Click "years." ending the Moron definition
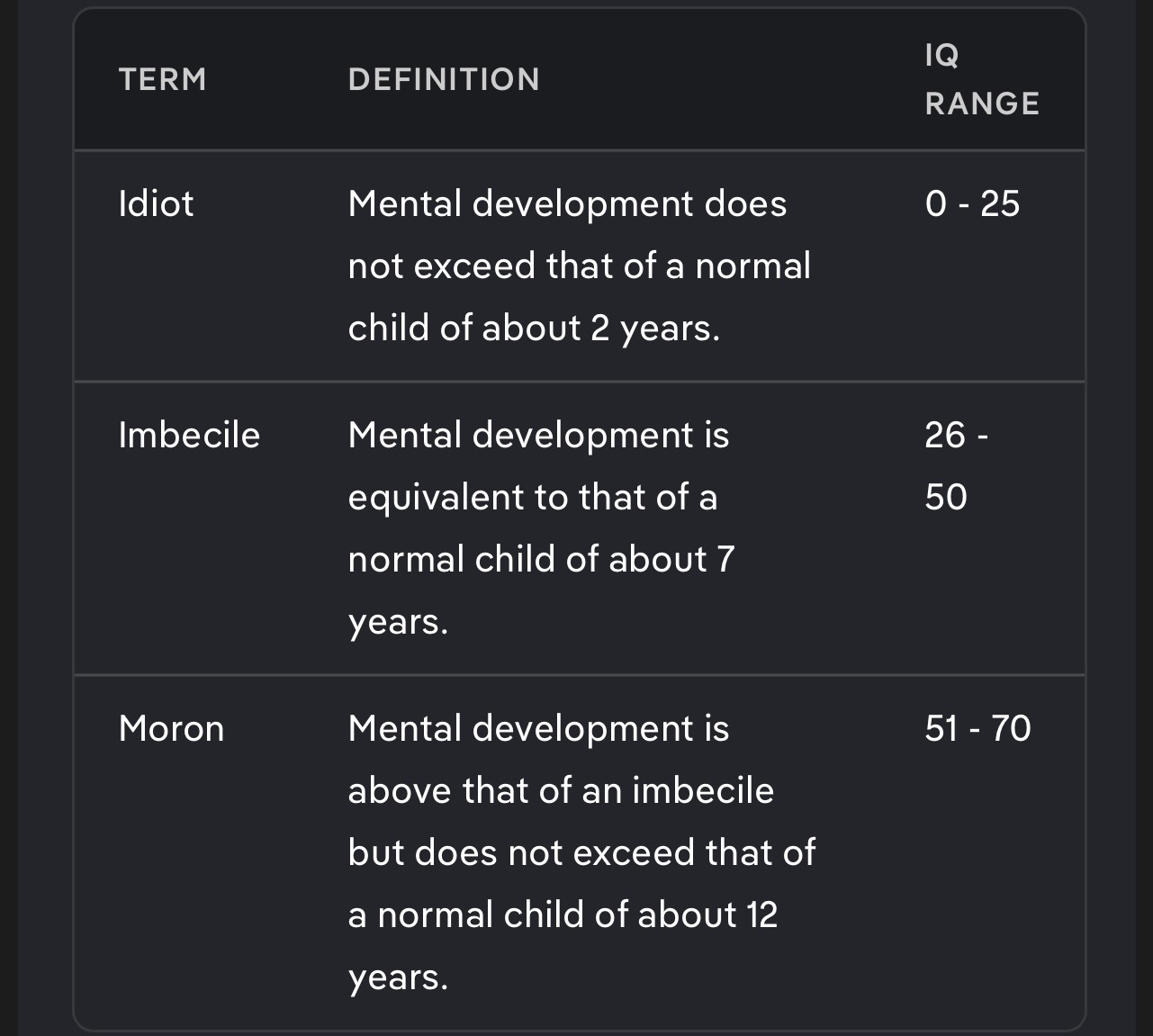The image size is (1153, 1036). coord(398,977)
